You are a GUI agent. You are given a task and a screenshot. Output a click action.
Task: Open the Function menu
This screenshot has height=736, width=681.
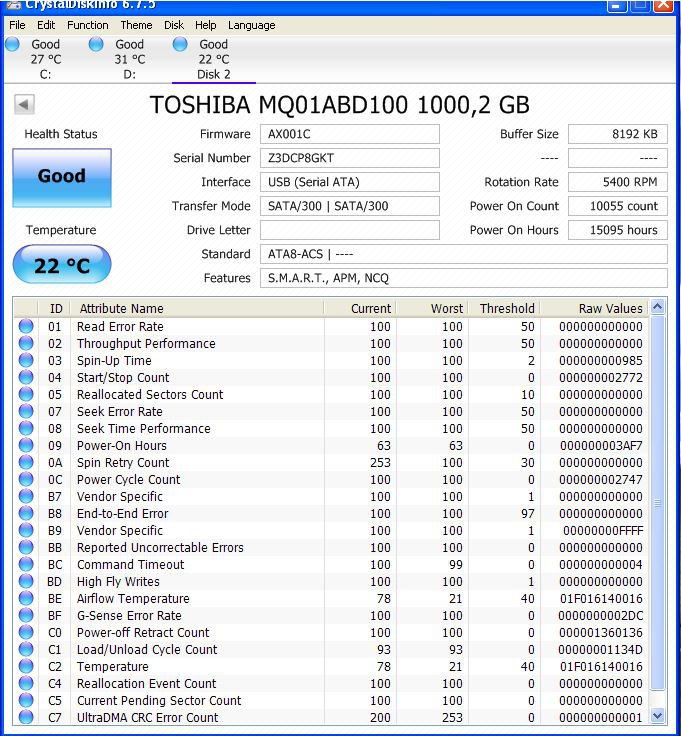point(88,25)
